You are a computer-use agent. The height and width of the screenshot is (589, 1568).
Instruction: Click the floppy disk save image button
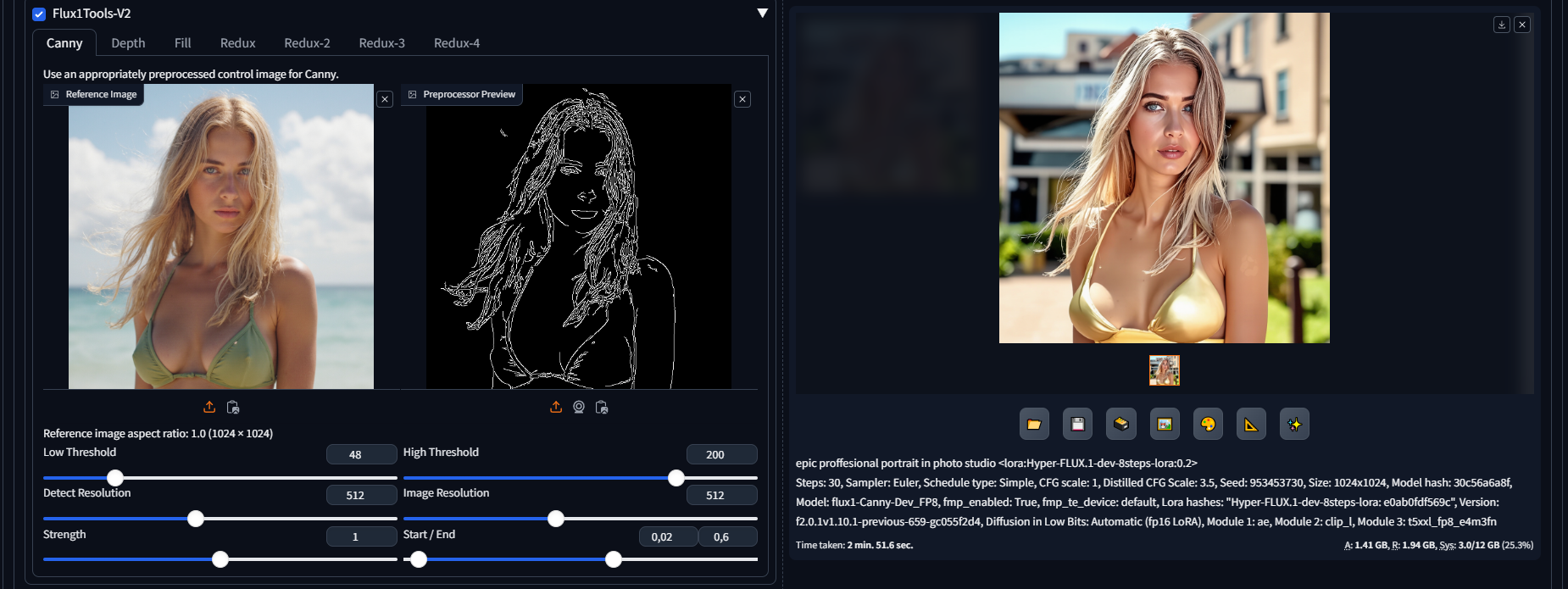1077,424
